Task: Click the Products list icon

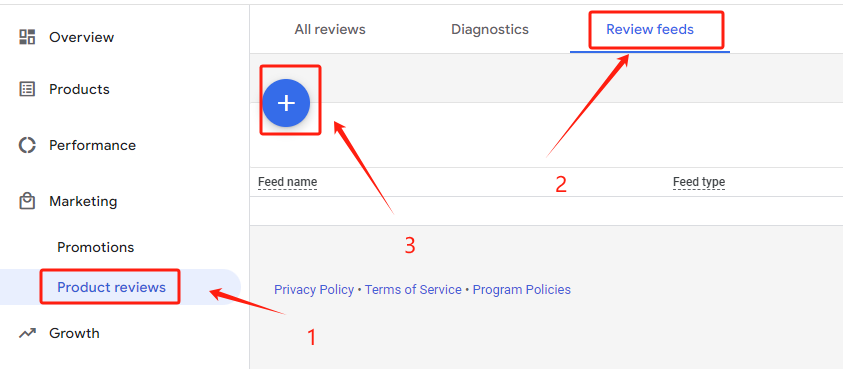Action: (x=27, y=89)
